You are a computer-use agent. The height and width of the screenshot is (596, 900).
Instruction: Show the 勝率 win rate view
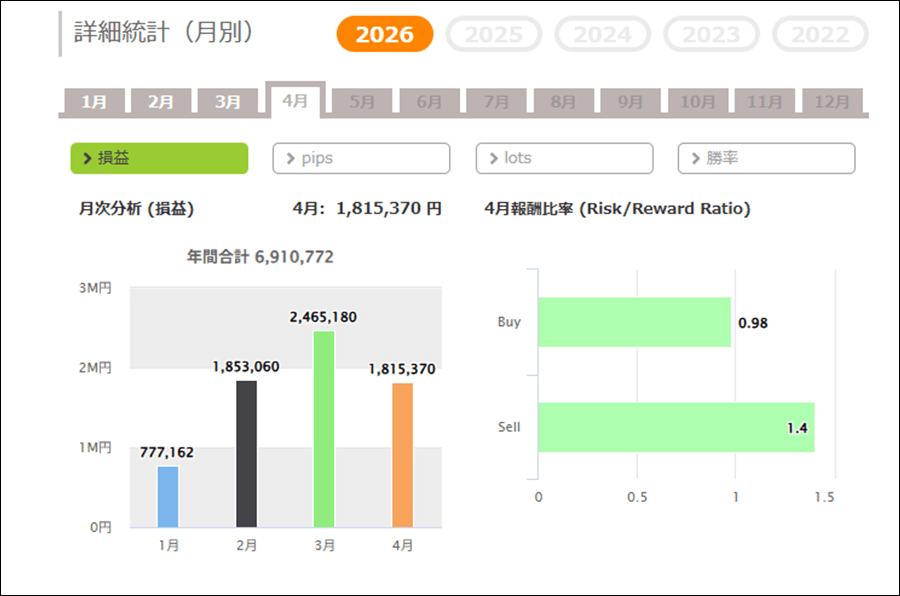tap(766, 158)
